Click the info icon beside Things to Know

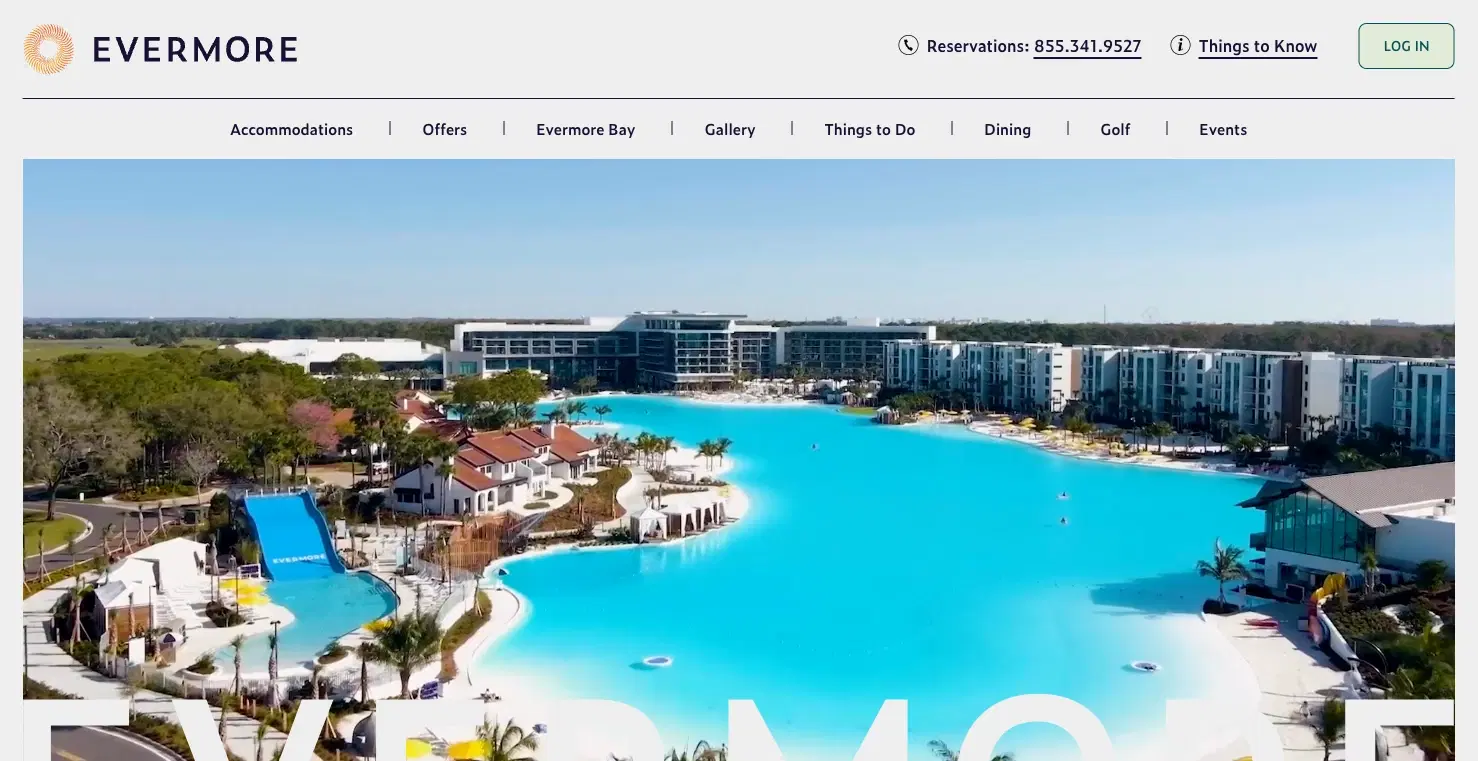click(x=1180, y=45)
